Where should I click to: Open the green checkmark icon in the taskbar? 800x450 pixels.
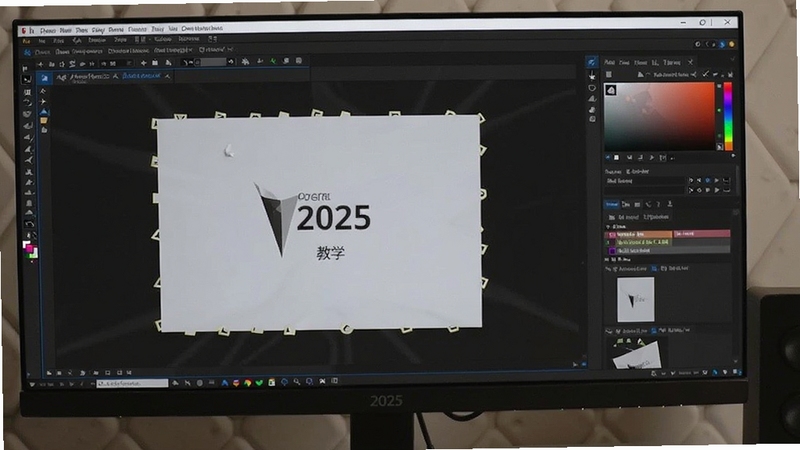(x=259, y=382)
